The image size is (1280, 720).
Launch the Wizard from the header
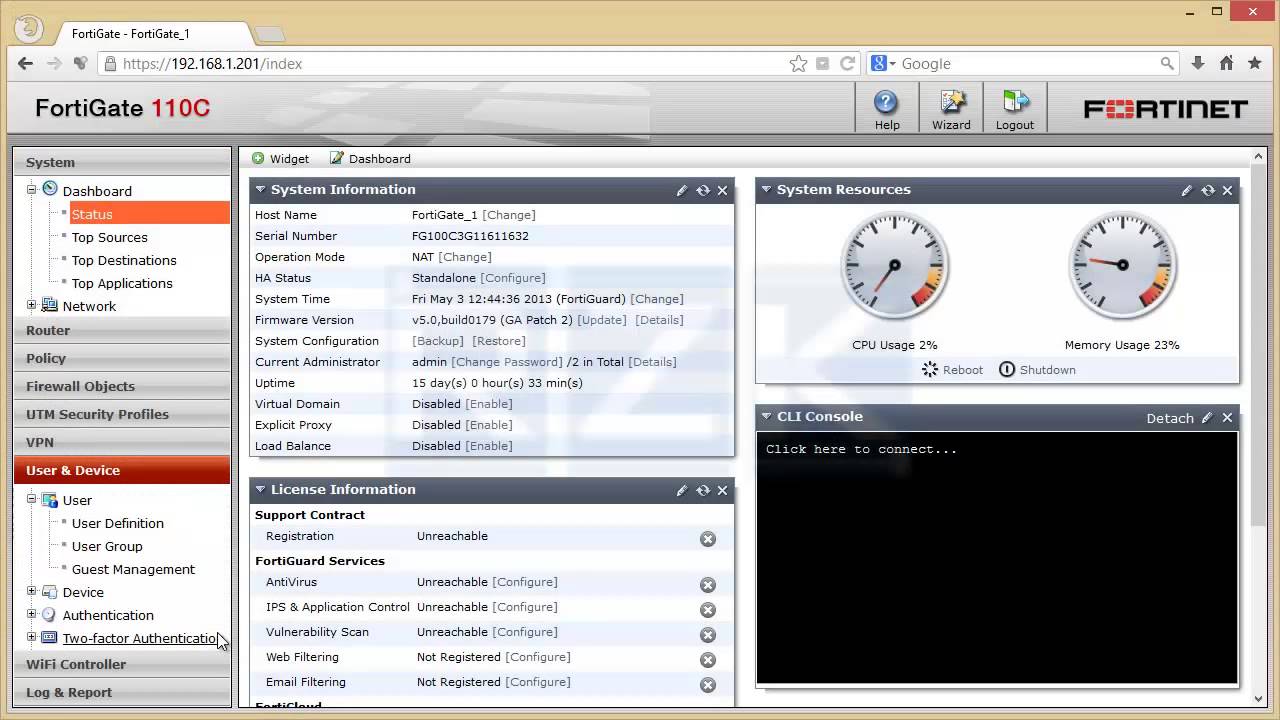[x=951, y=109]
